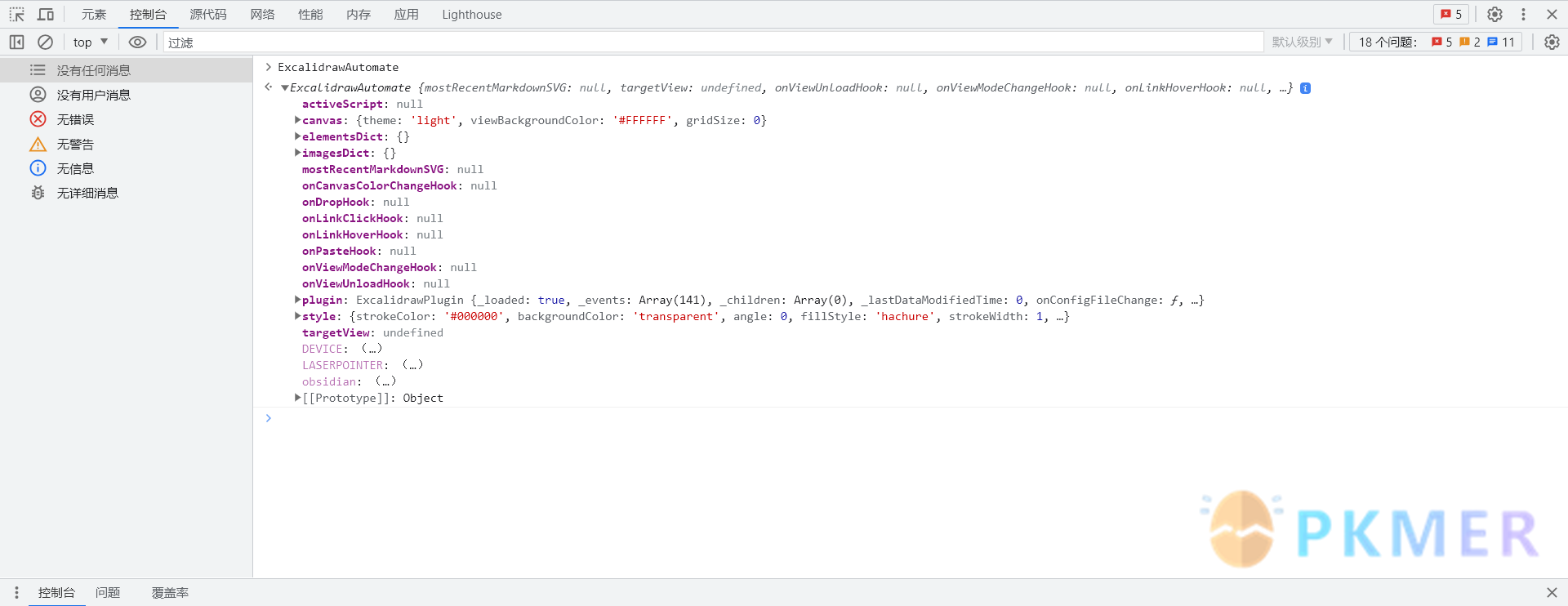Click the 过滤 filter input field
Image resolution: width=1568 pixels, height=606 pixels.
click(710, 42)
